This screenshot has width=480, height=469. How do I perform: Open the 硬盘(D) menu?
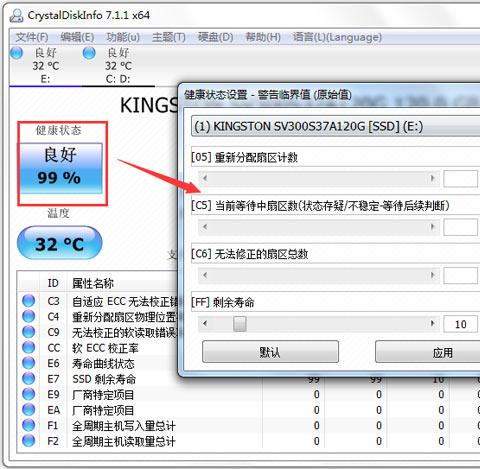click(x=216, y=37)
